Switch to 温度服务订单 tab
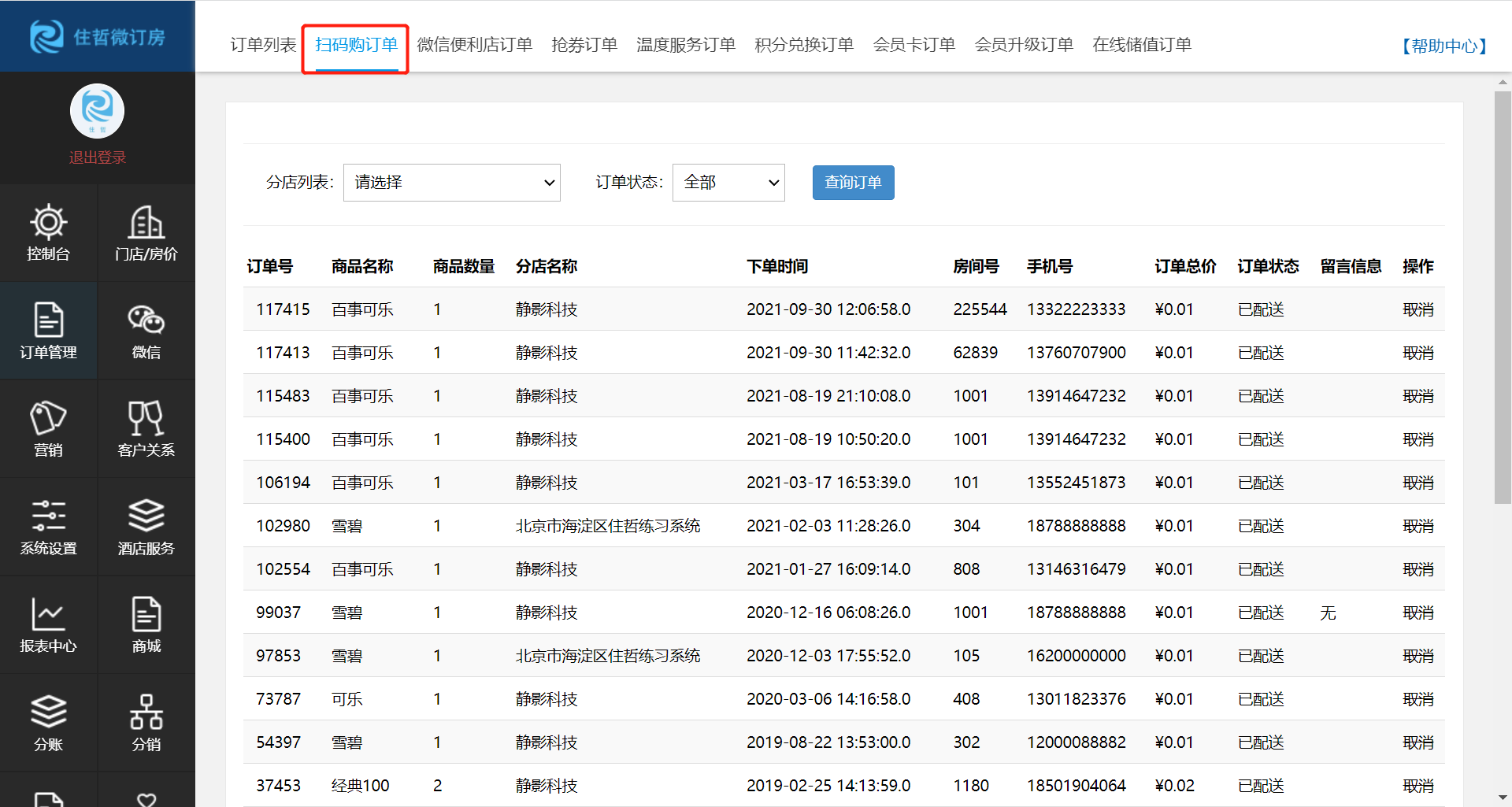The image size is (1512, 807). click(685, 45)
